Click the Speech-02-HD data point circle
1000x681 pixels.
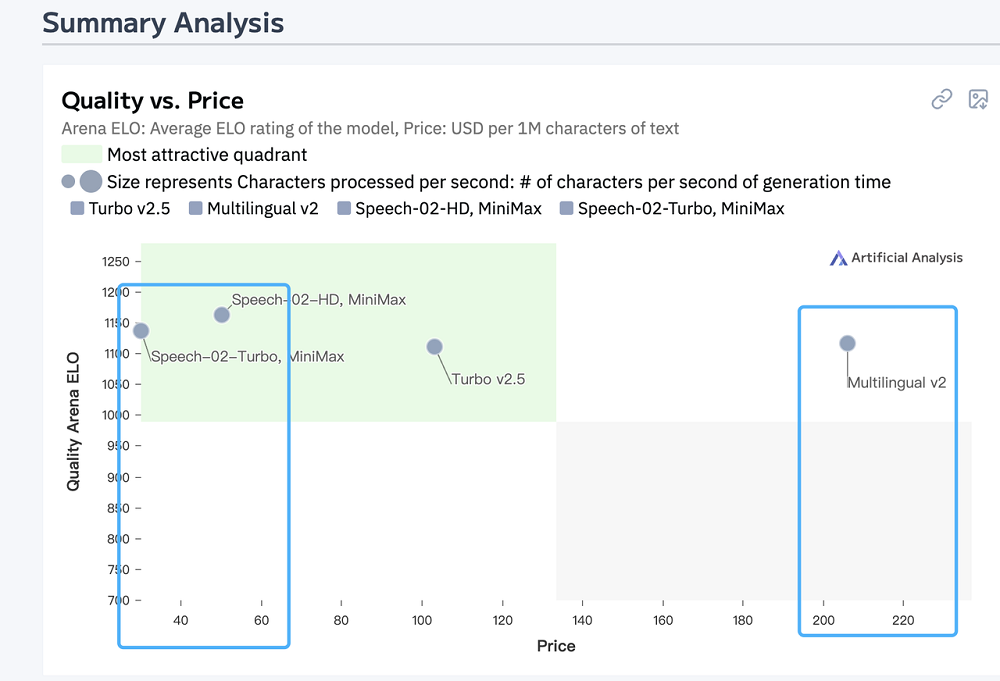tap(222, 315)
